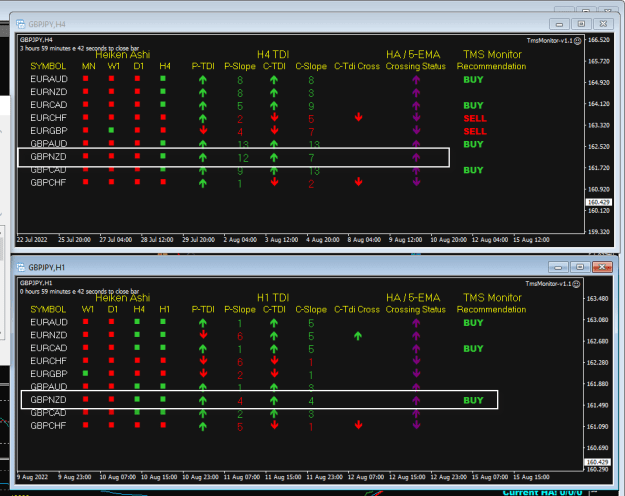The width and height of the screenshot is (625, 496).
Task: Click 'Heiken Ashi' heading in the H4 window
Action: pos(123,55)
